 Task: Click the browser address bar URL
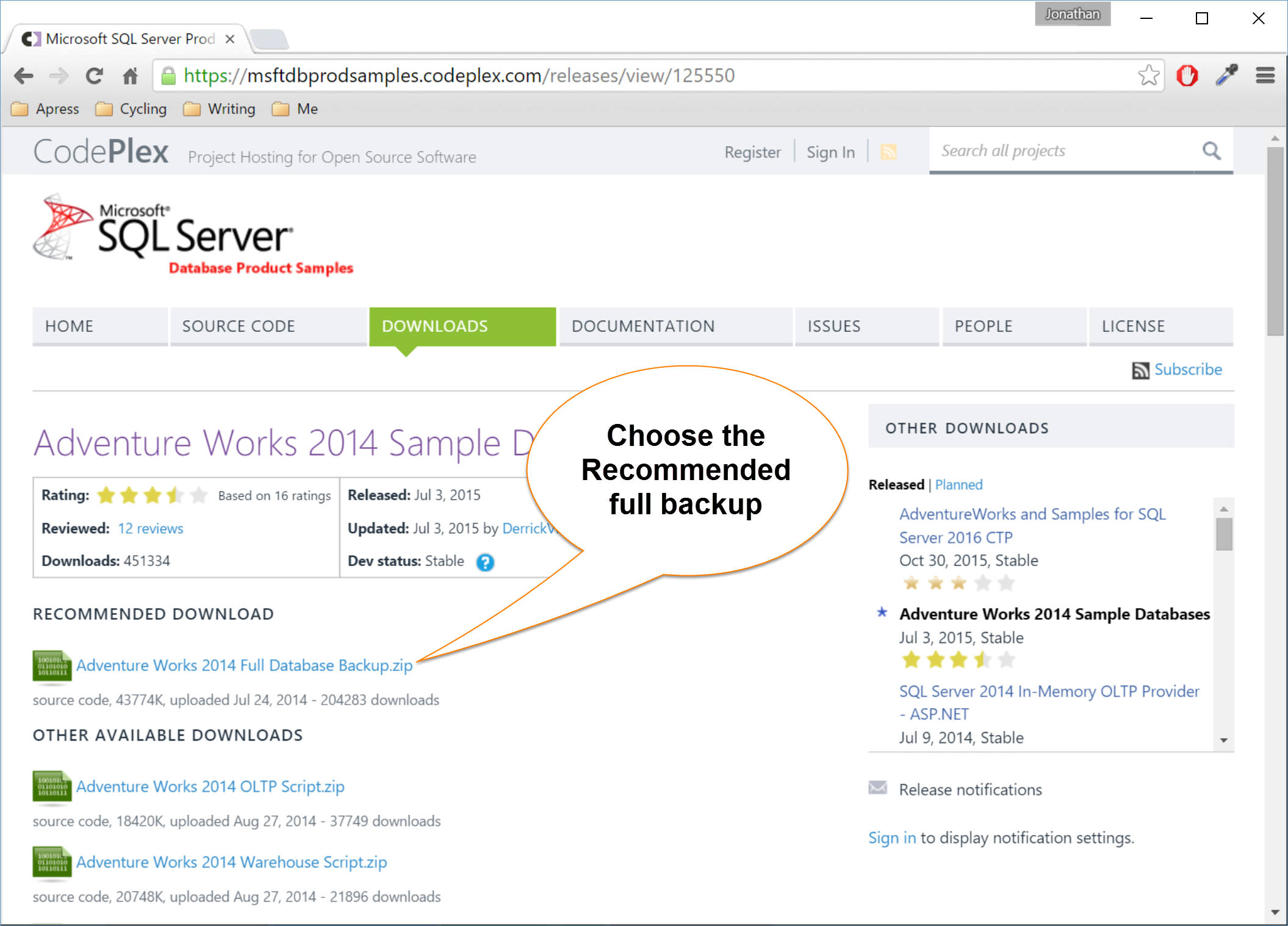(x=459, y=76)
